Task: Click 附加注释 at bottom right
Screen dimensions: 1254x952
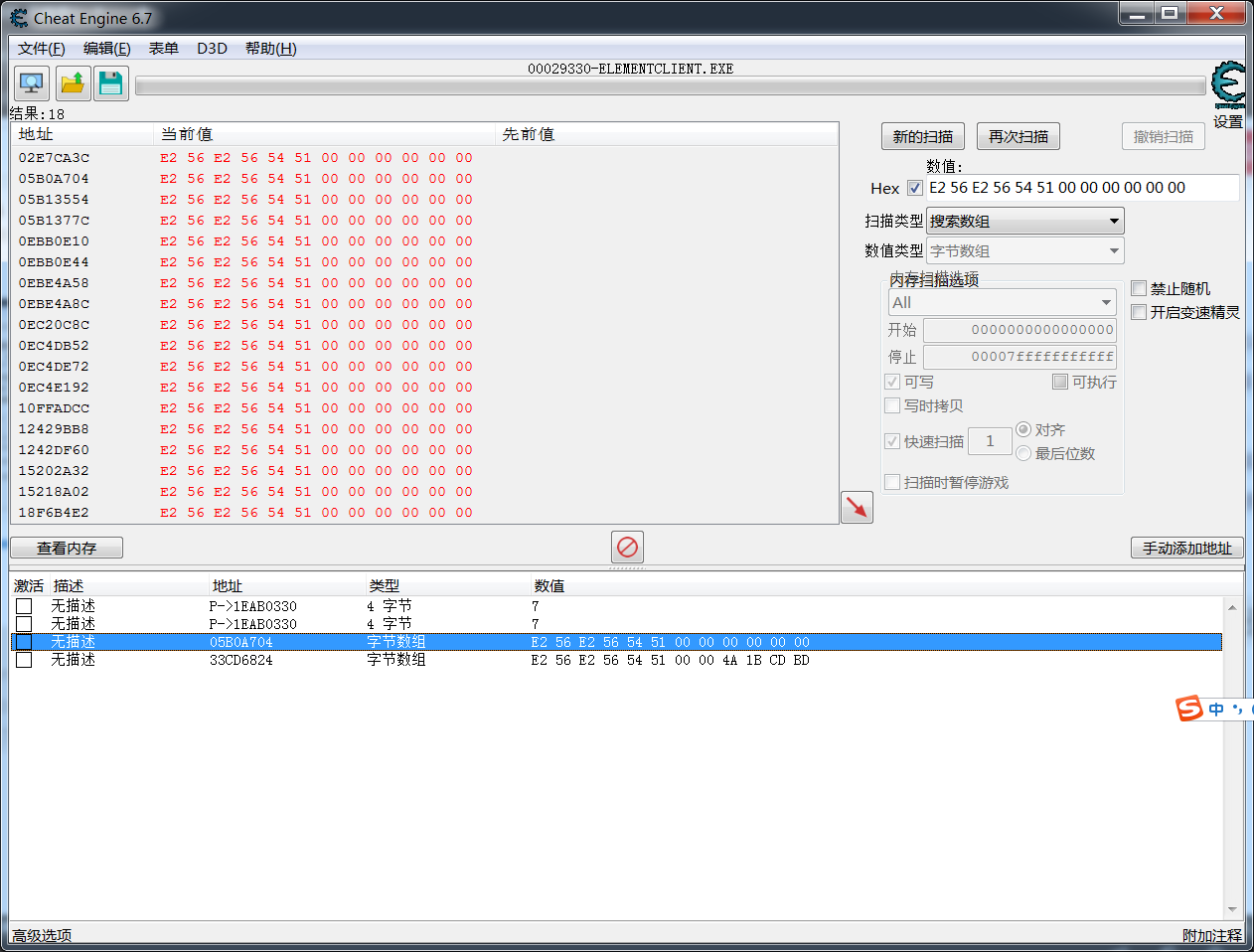Action: pos(1212,935)
